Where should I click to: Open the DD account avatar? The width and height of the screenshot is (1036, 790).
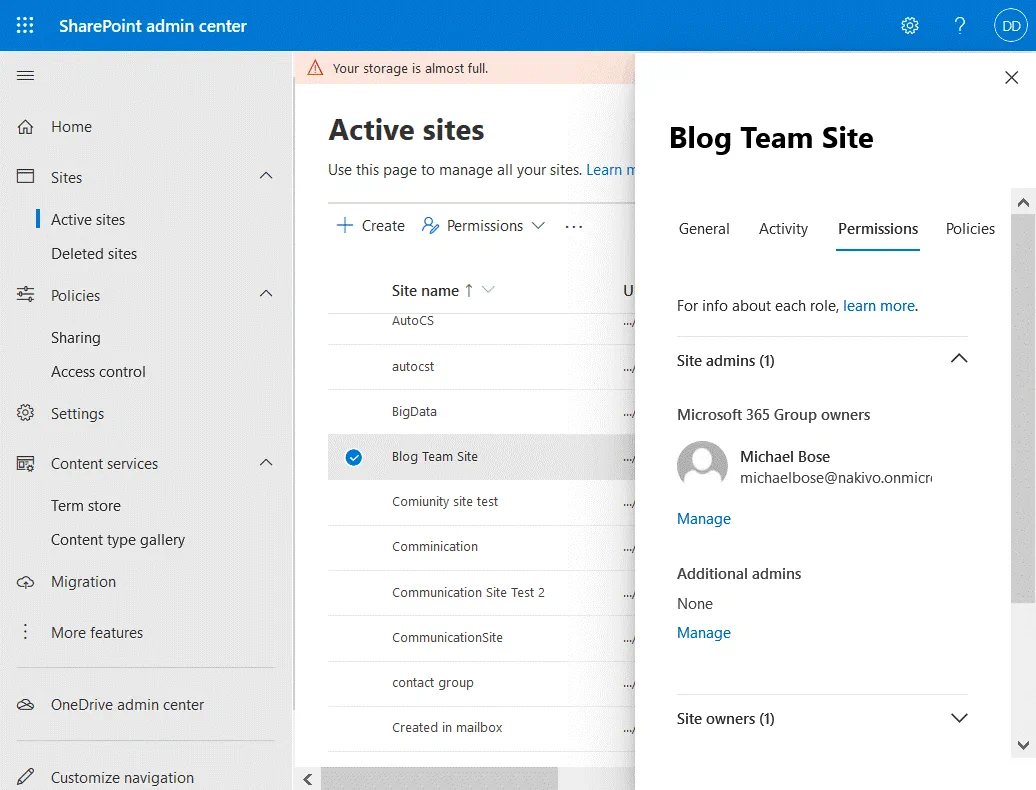click(x=1010, y=25)
